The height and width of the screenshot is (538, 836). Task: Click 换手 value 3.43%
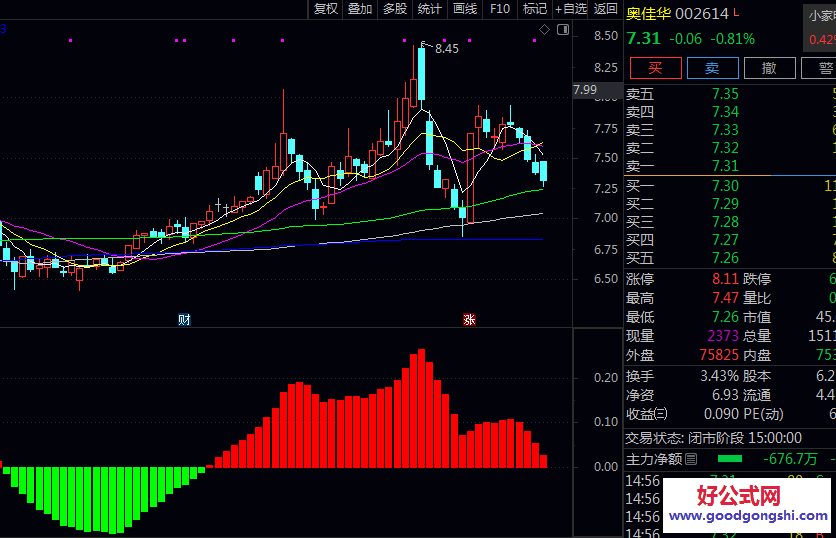click(720, 376)
